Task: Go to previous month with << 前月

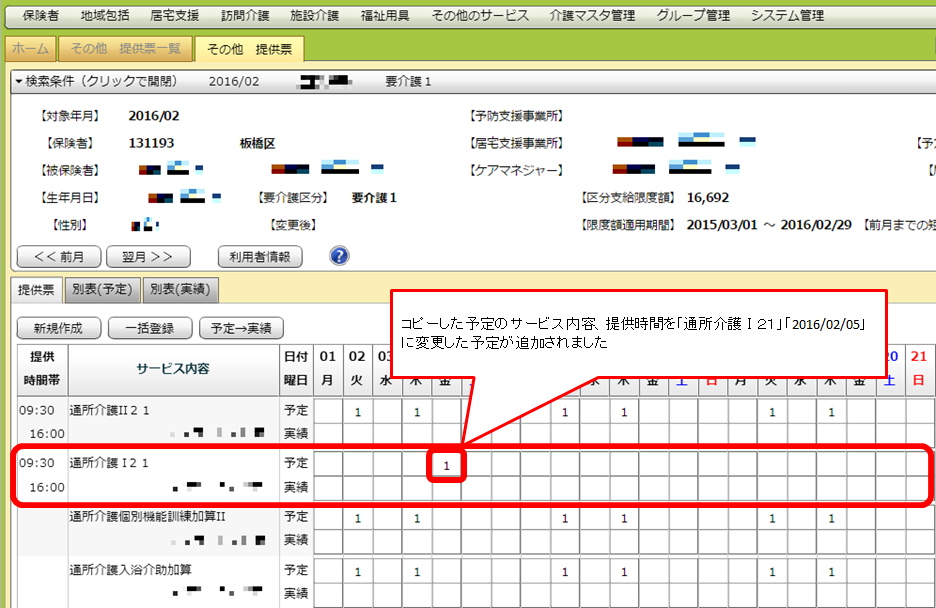Action: pos(59,256)
